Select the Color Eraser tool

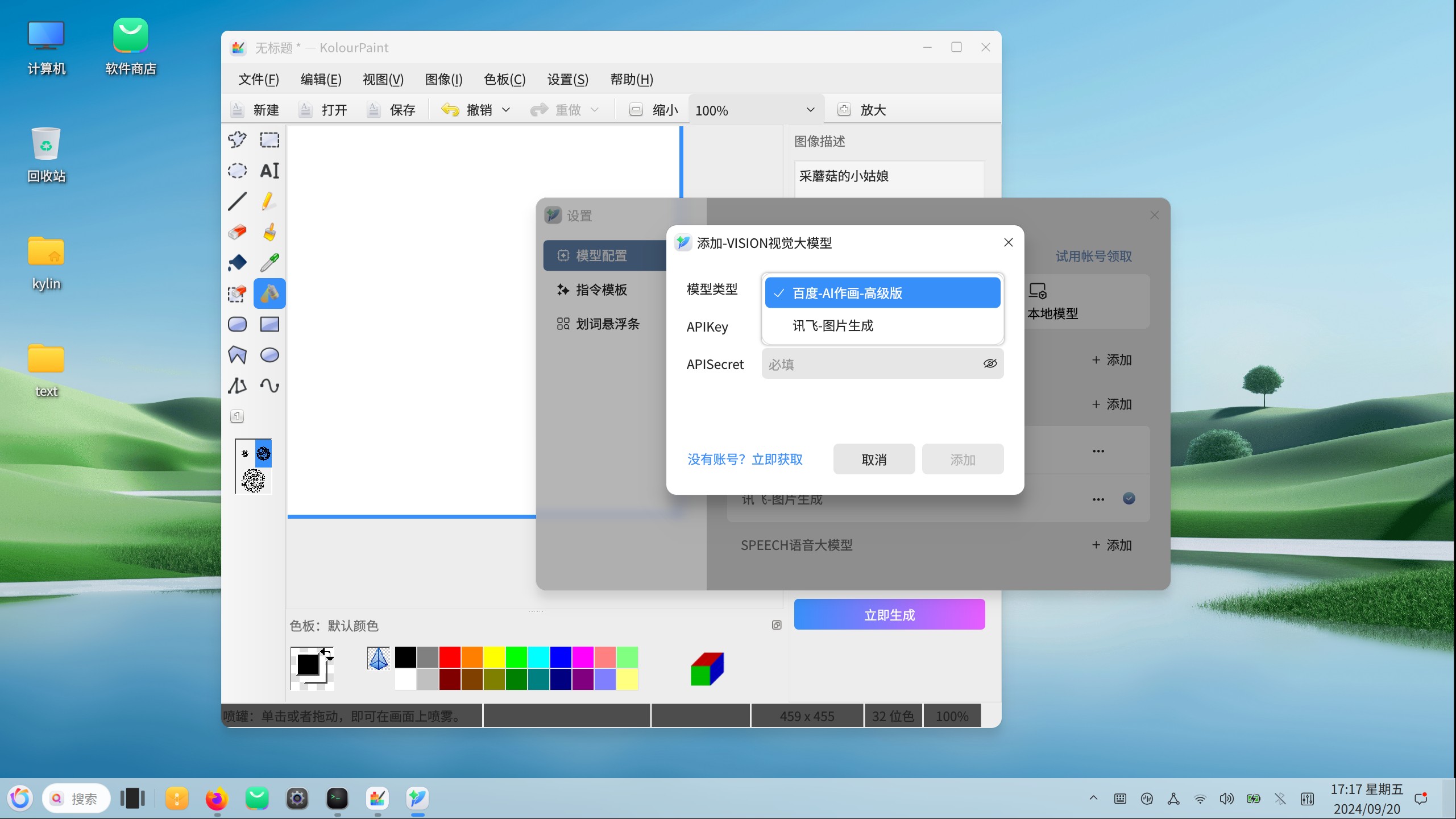(x=237, y=293)
